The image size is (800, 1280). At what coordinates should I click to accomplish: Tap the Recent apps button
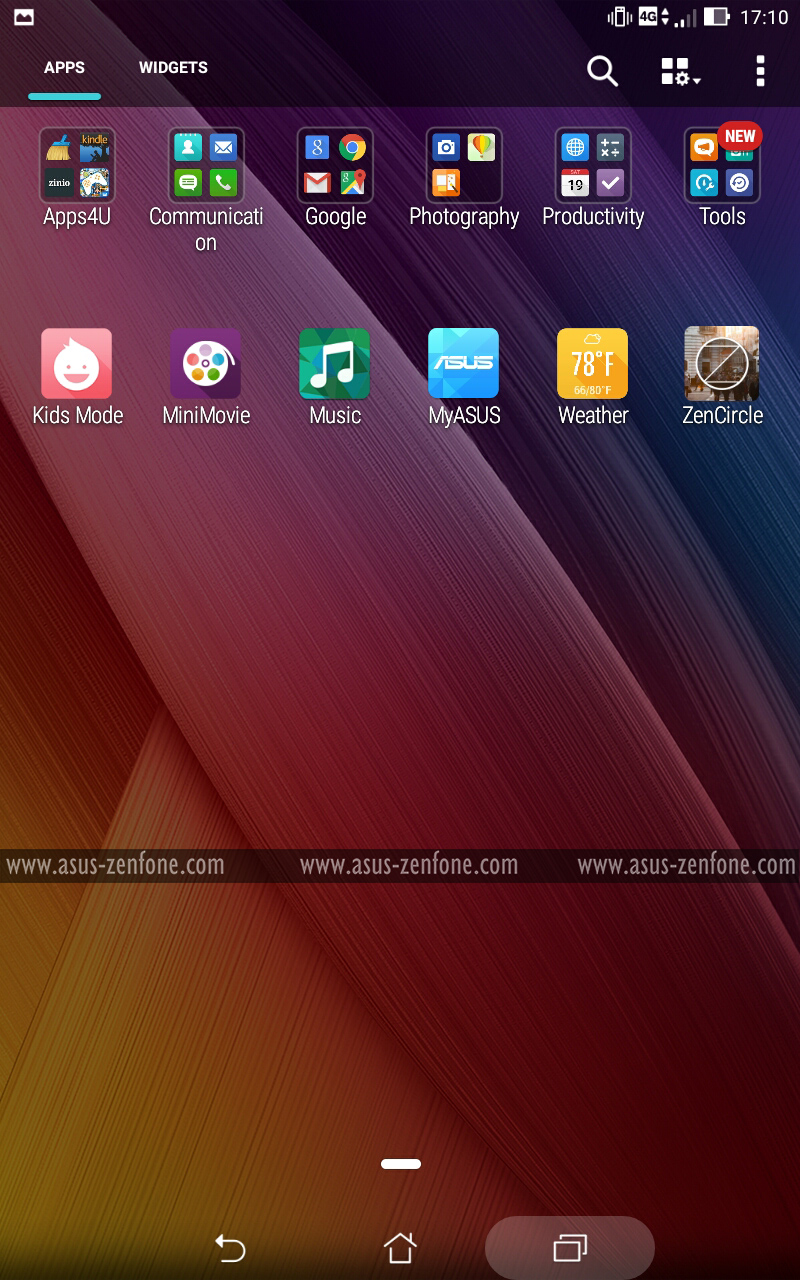click(570, 1247)
